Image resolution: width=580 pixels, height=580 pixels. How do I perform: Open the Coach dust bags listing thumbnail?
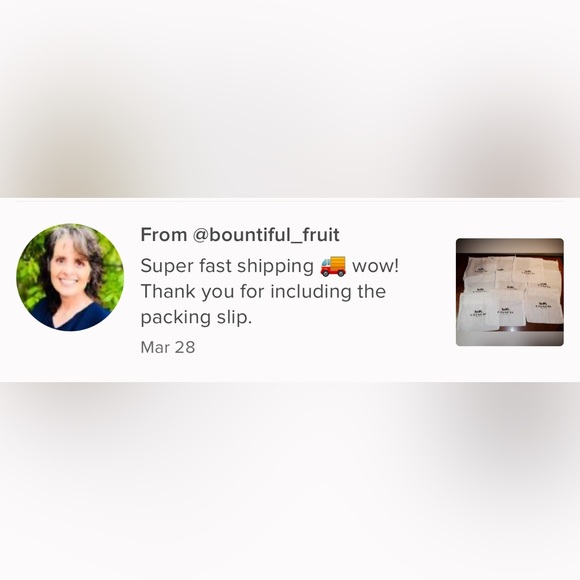tap(510, 292)
